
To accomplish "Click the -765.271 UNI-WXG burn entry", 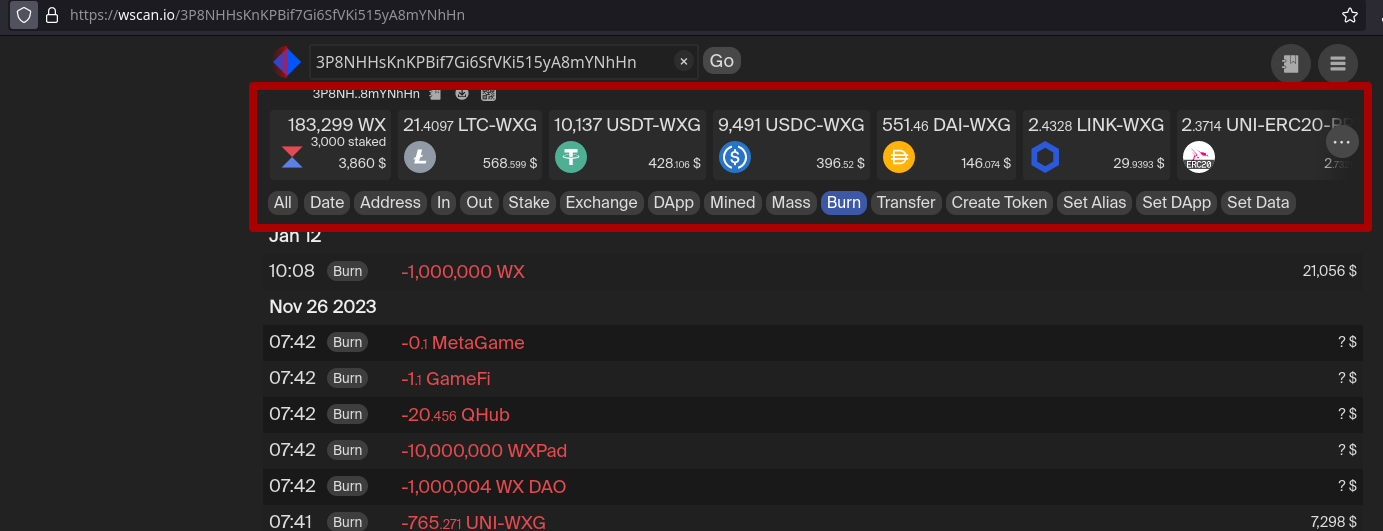I will [474, 522].
